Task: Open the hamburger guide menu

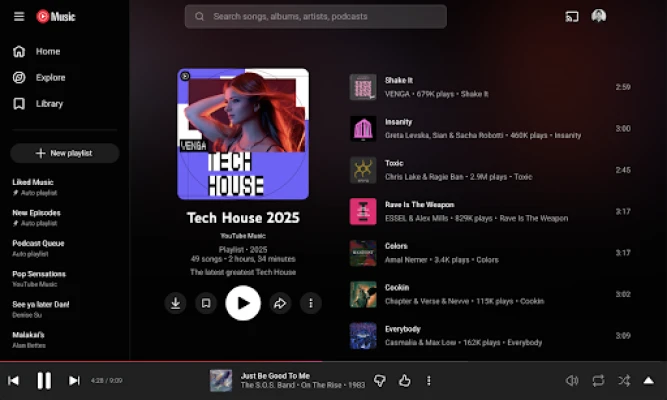Action: point(19,16)
